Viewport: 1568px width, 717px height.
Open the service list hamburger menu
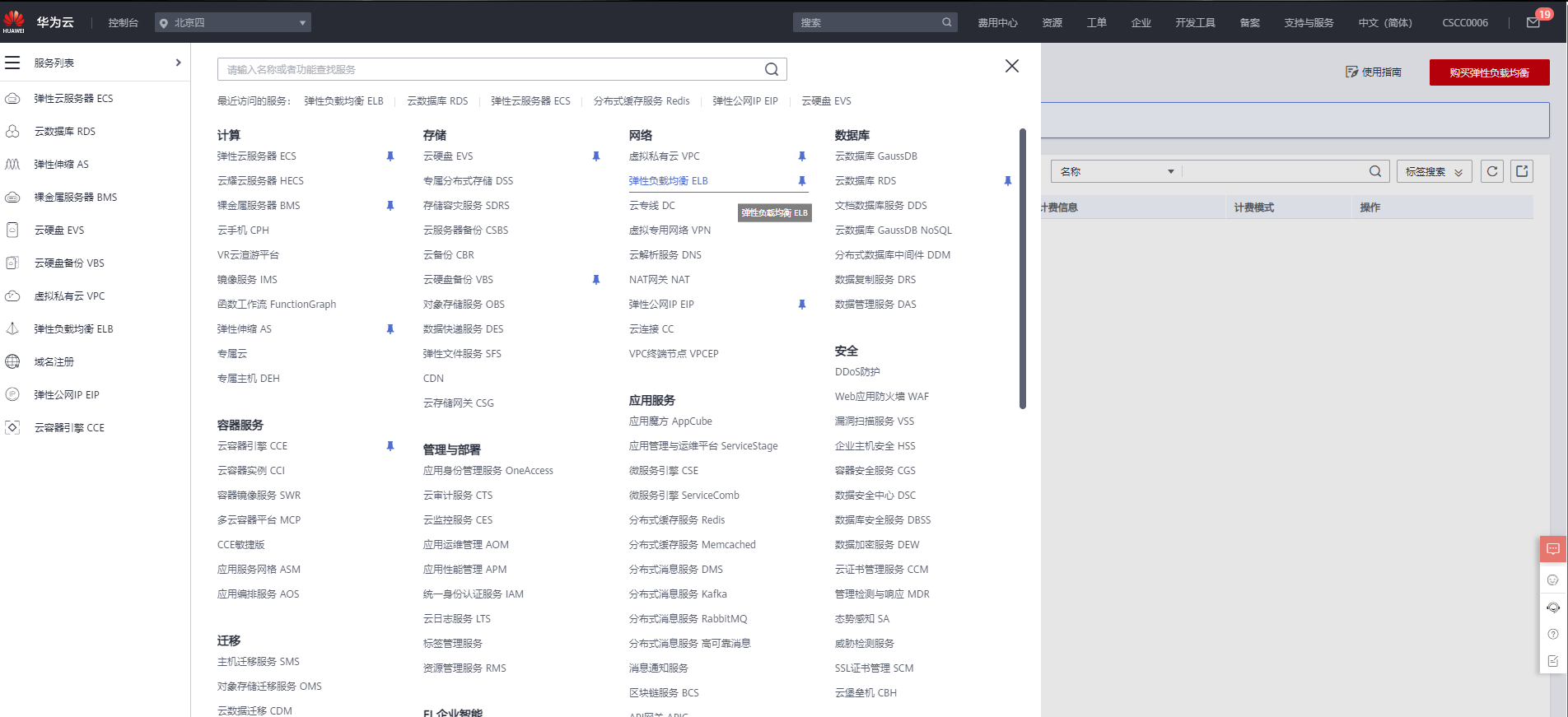tap(12, 63)
